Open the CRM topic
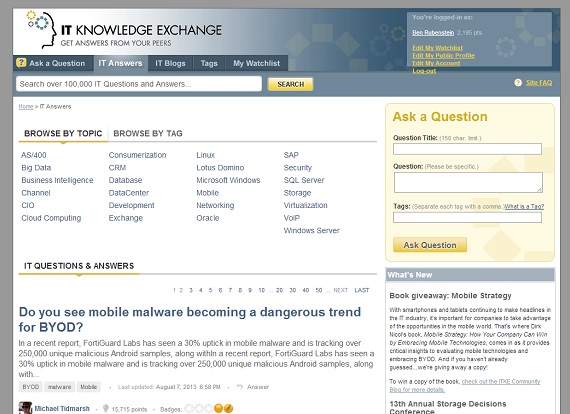This screenshot has height=414, width=570. [117, 168]
